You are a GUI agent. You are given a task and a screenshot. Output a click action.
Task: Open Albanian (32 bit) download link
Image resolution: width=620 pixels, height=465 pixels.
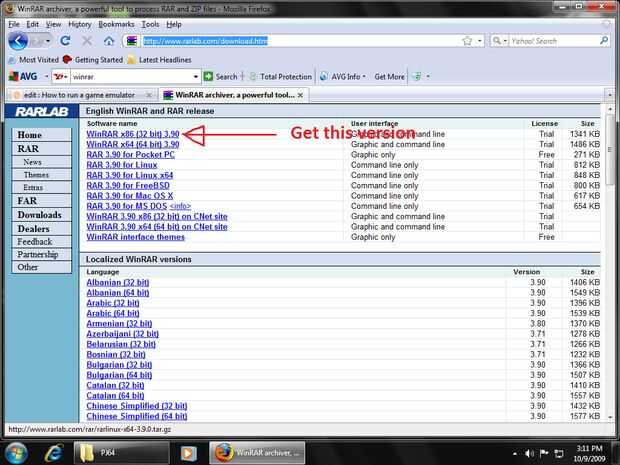[118, 282]
